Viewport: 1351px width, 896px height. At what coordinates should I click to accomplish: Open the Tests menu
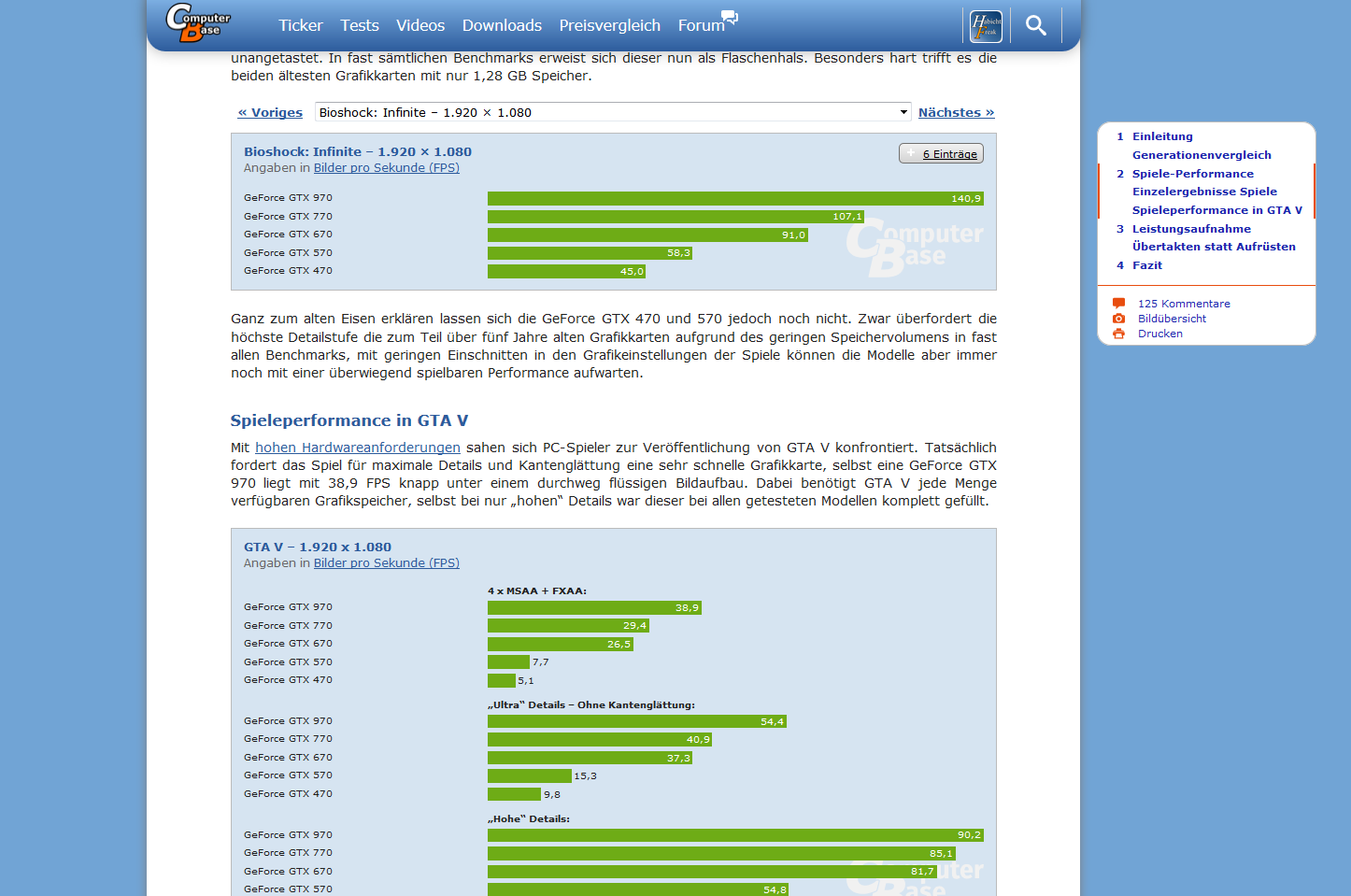click(x=360, y=25)
